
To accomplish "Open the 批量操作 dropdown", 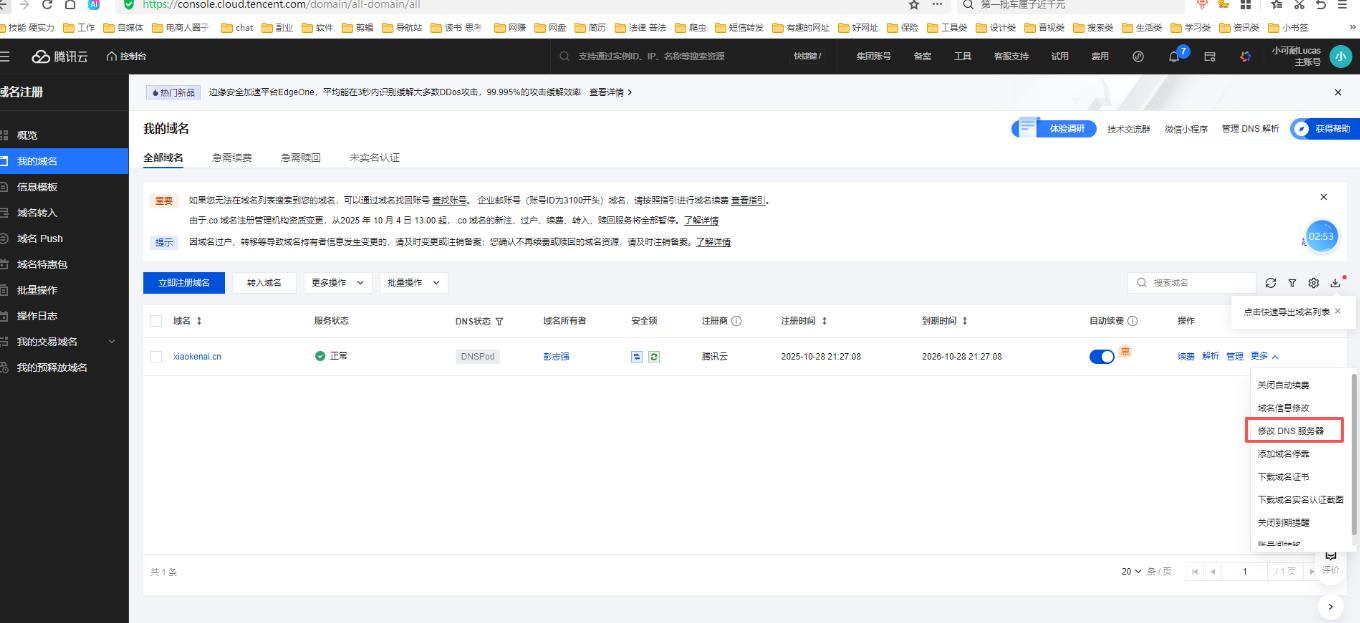I will [413, 283].
